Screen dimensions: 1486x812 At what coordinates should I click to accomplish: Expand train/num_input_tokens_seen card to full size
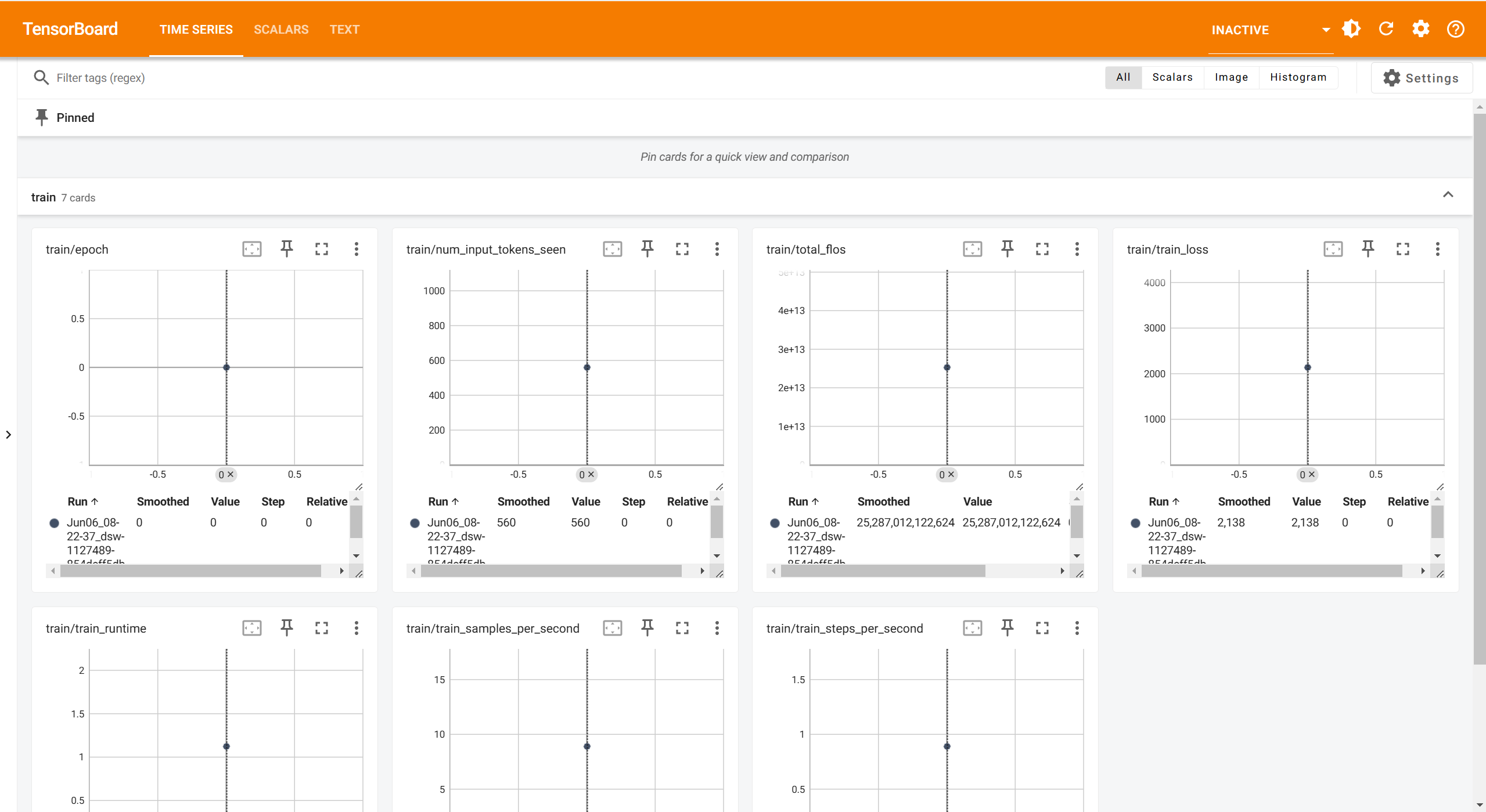(x=682, y=249)
